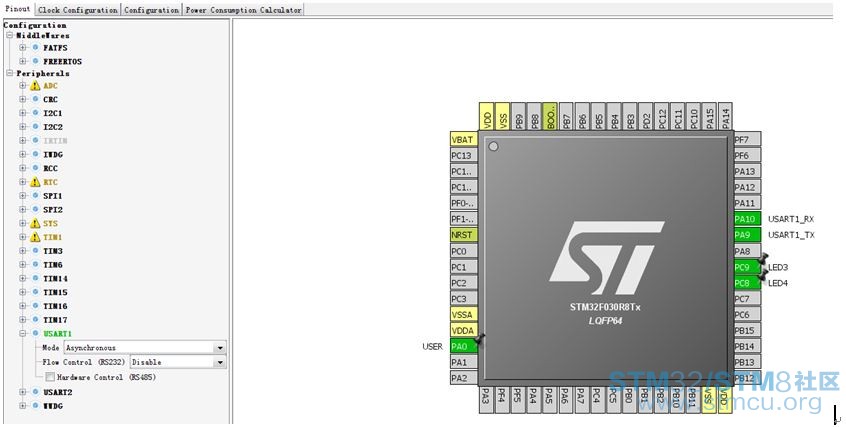This screenshot has height=427, width=846.
Task: Collapse the USART1 peripheral node
Action: pyautogui.click(x=23, y=333)
